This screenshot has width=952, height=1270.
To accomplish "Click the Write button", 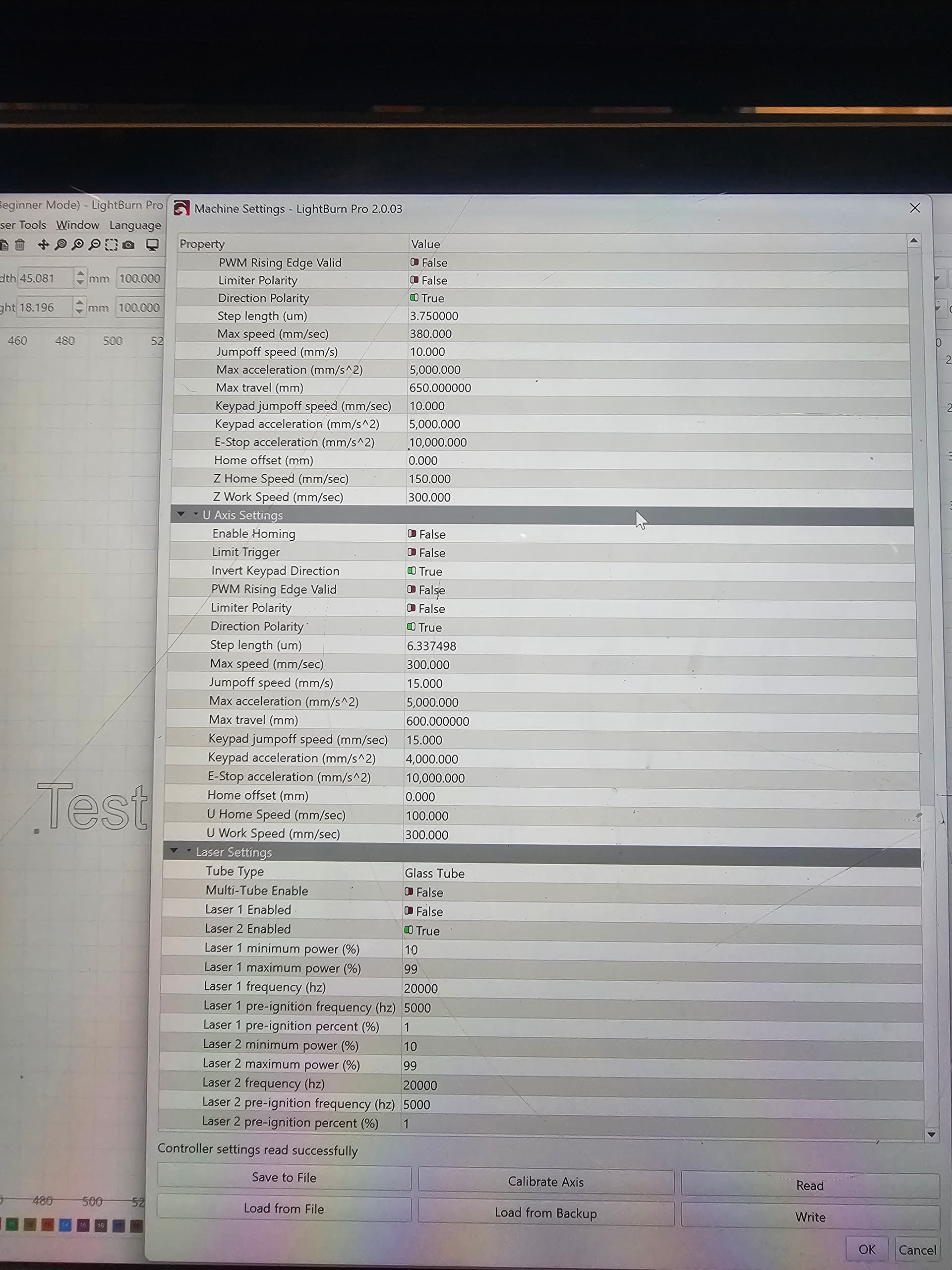I will pyautogui.click(x=810, y=1216).
